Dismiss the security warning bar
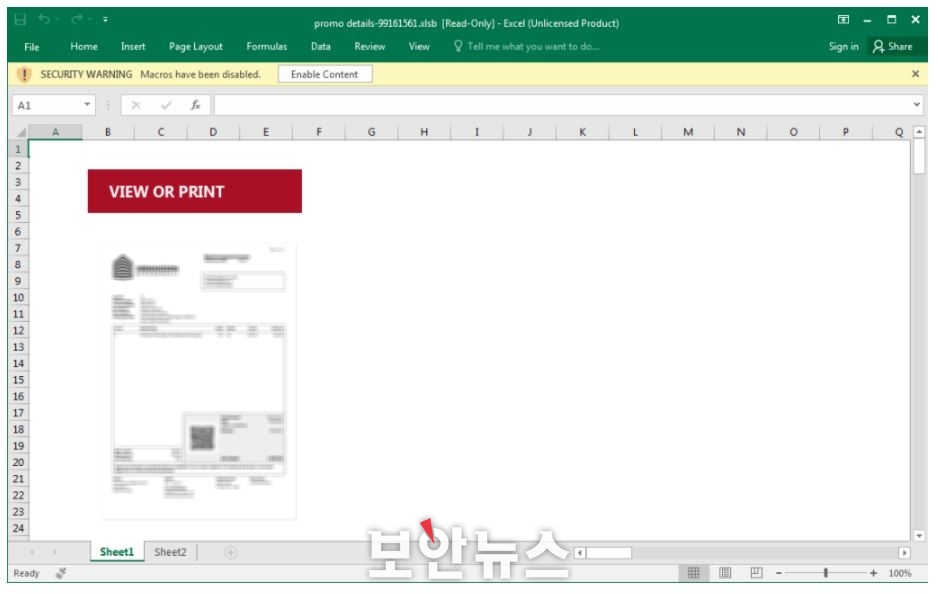The height and width of the screenshot is (594, 938). pos(915,74)
